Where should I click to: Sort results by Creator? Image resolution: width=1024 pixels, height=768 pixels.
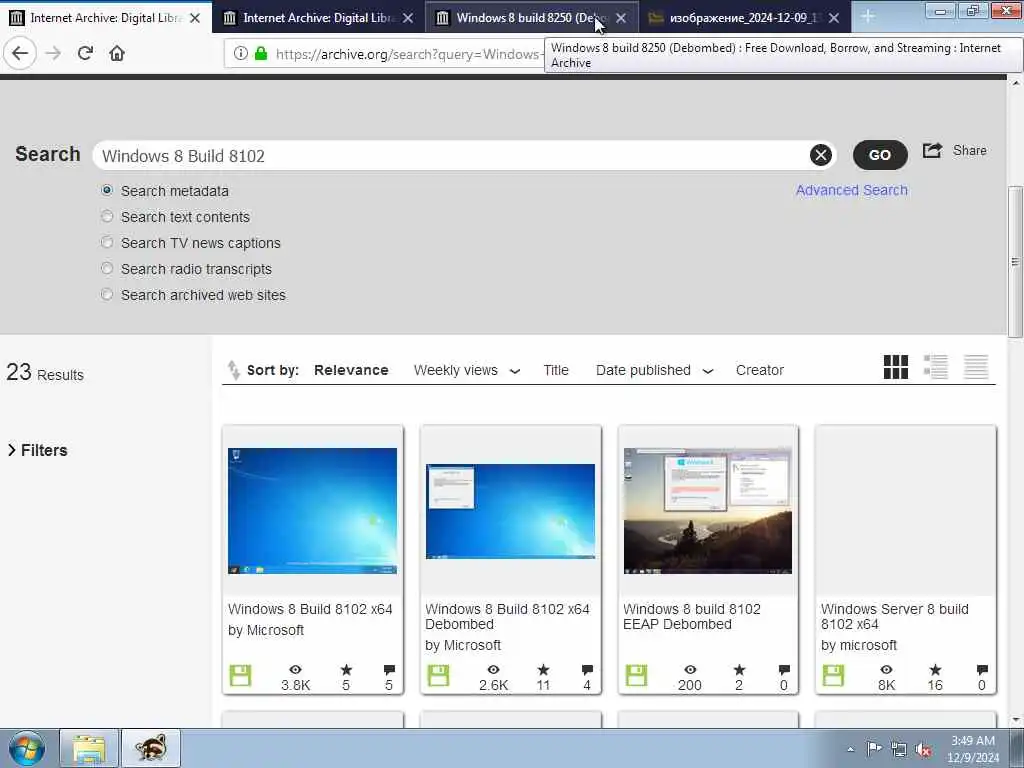(x=760, y=370)
